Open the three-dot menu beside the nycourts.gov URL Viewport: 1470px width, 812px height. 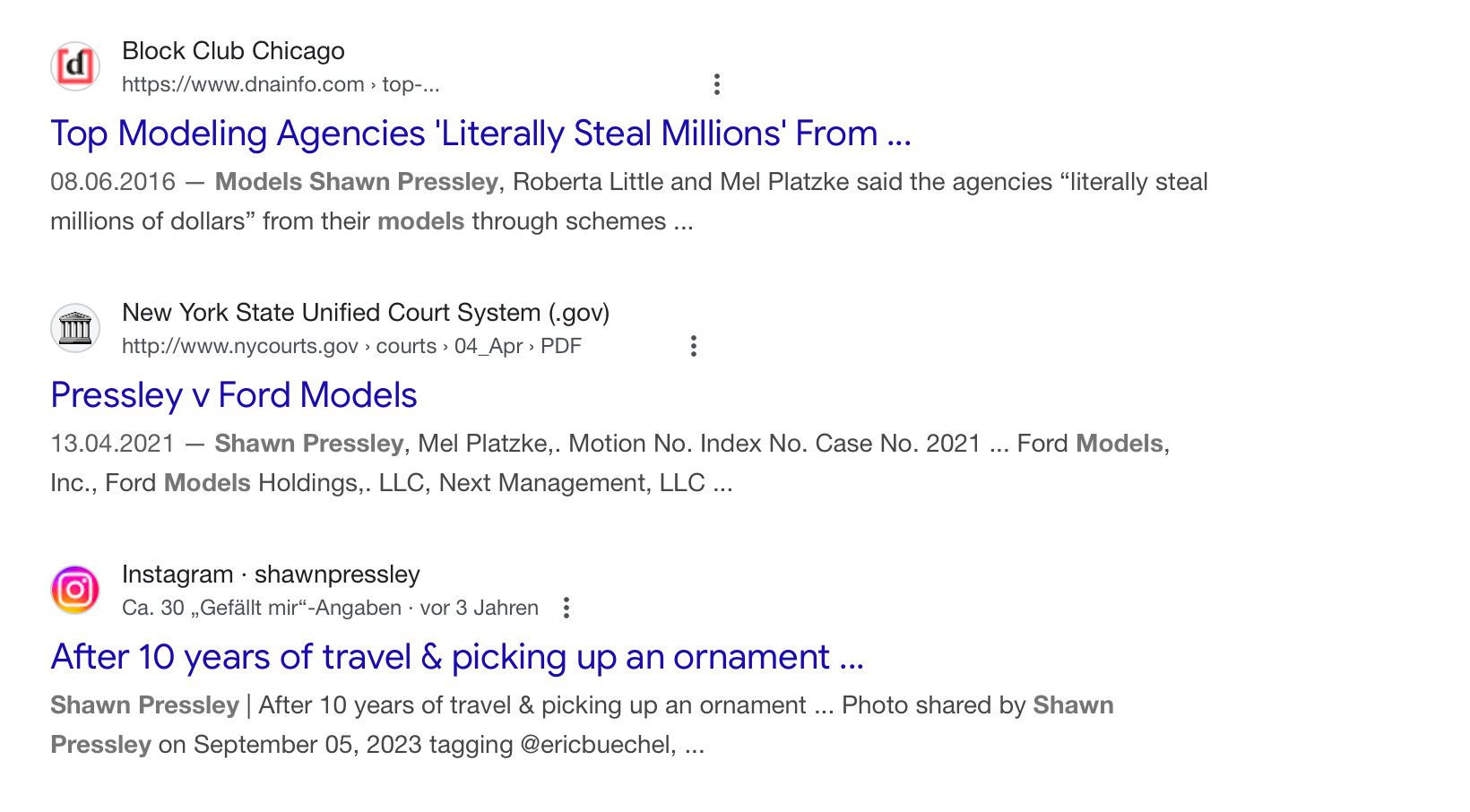click(x=693, y=346)
